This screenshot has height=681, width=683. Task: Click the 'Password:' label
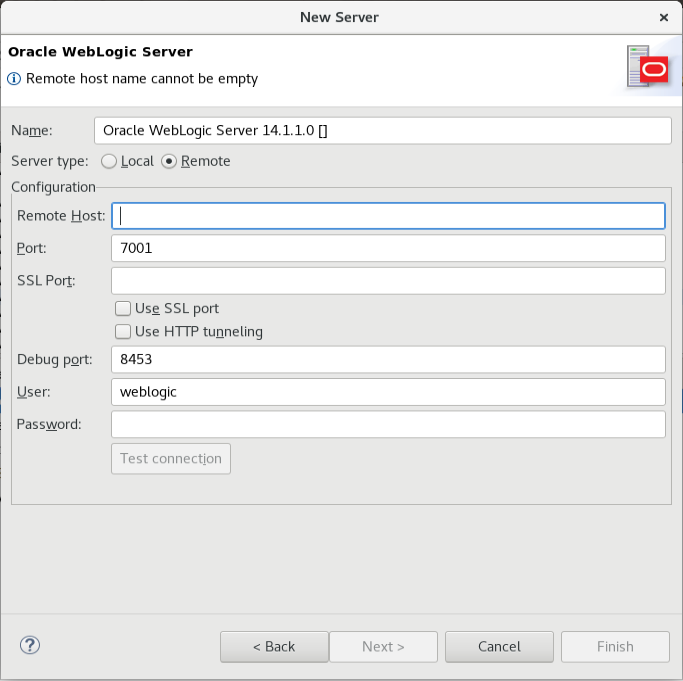pyautogui.click(x=49, y=424)
